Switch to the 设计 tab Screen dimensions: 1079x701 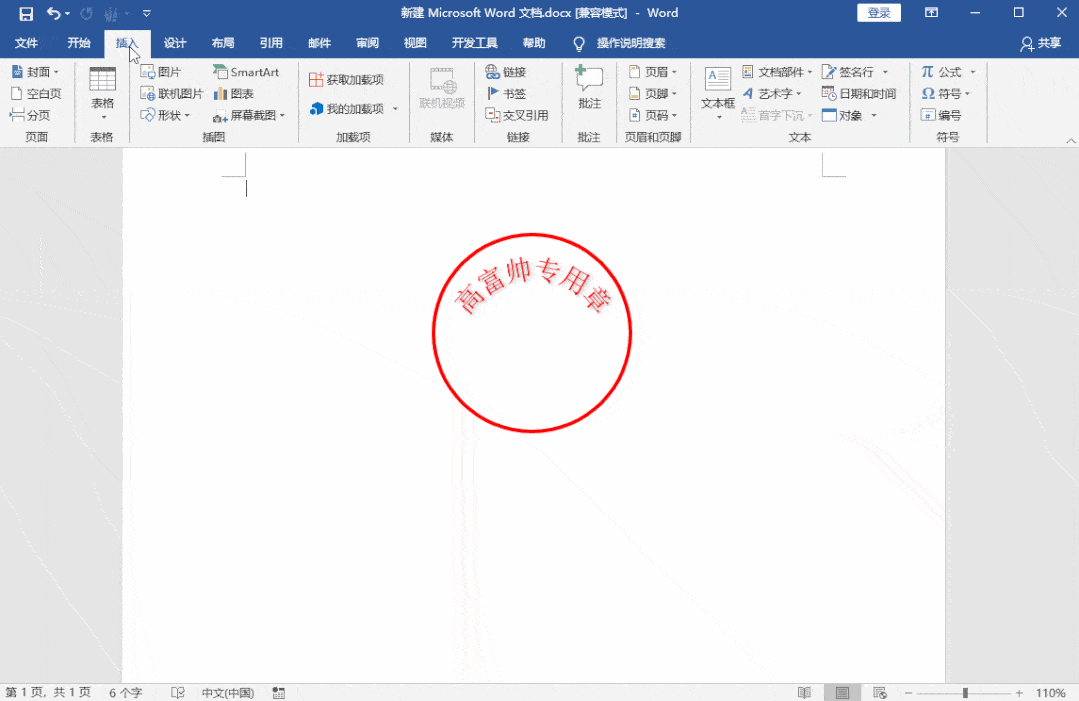(x=175, y=43)
